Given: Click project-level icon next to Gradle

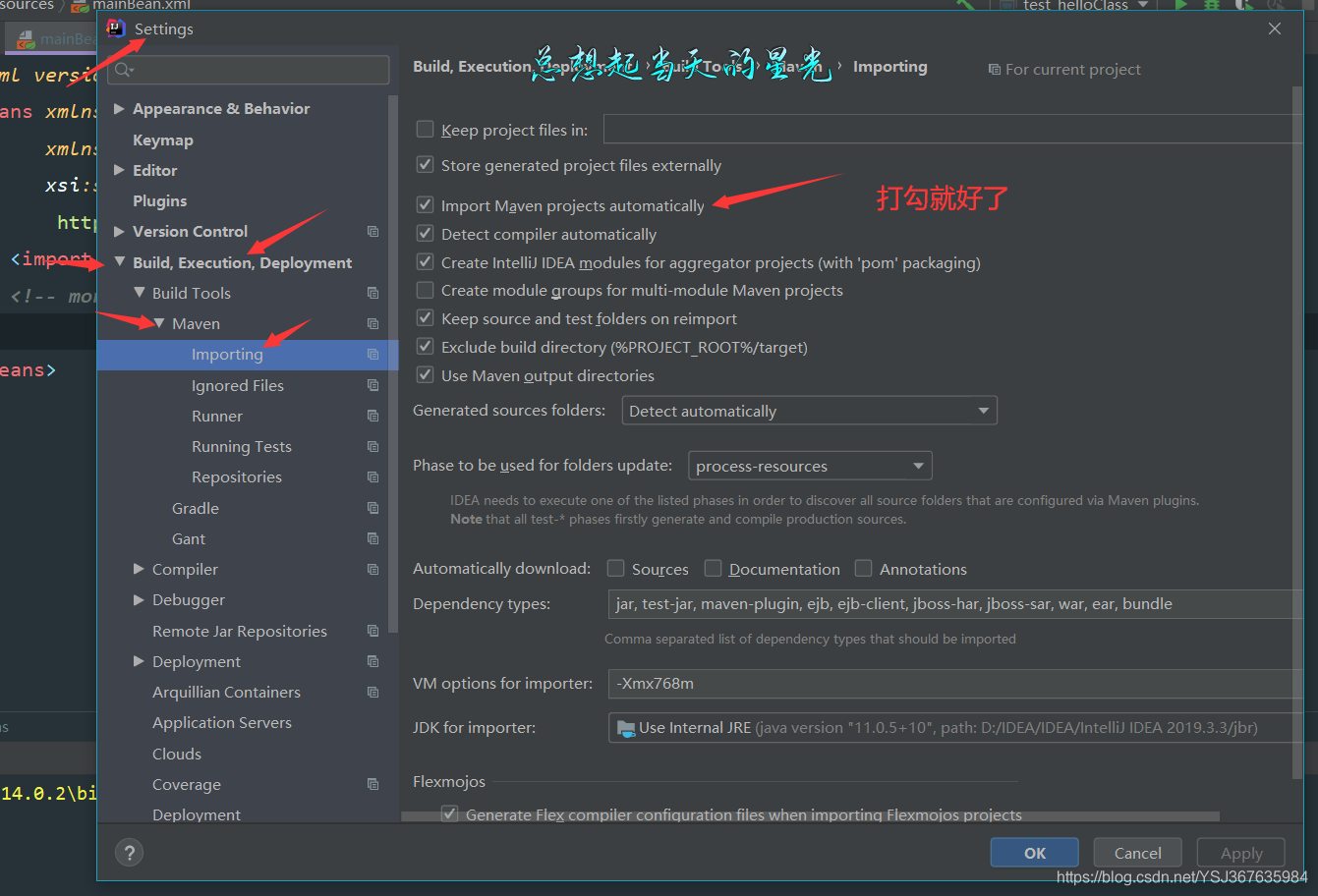Looking at the screenshot, I should [x=372, y=508].
